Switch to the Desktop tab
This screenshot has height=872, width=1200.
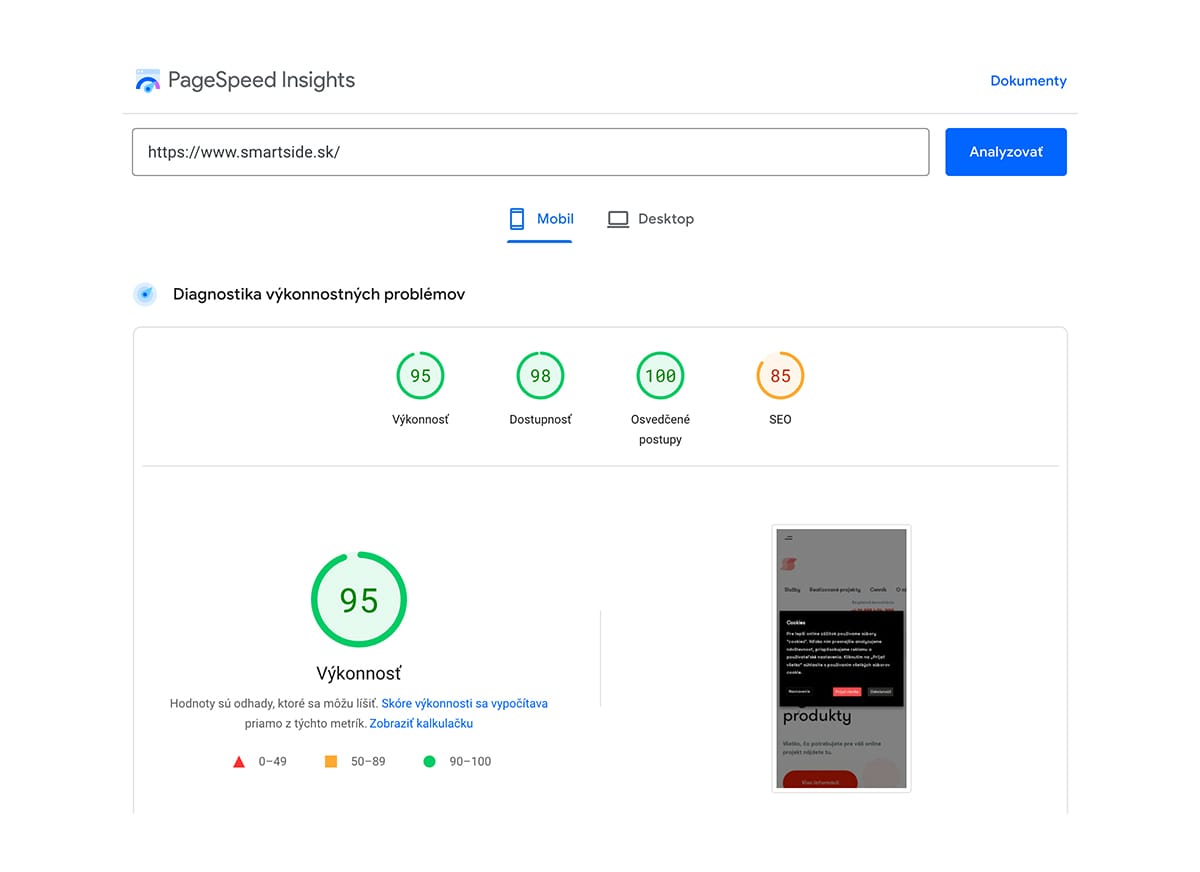click(x=651, y=219)
